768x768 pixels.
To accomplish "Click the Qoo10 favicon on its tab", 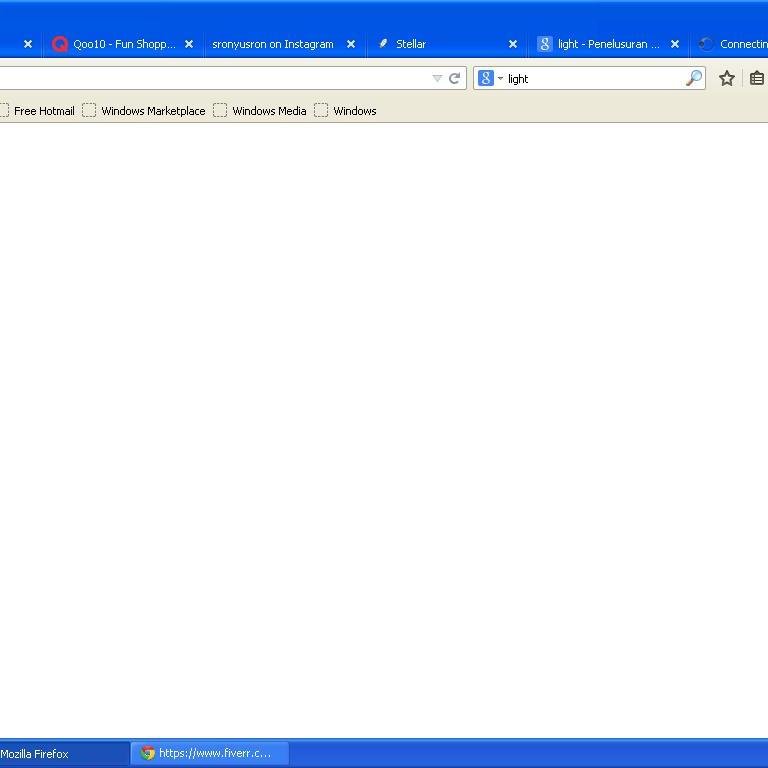I will pyautogui.click(x=60, y=44).
